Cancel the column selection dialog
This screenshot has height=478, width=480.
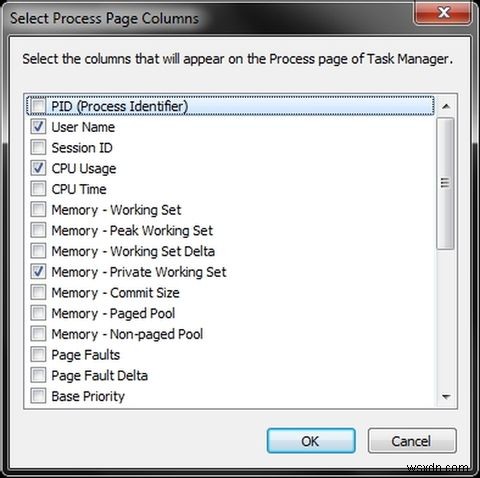pos(412,441)
